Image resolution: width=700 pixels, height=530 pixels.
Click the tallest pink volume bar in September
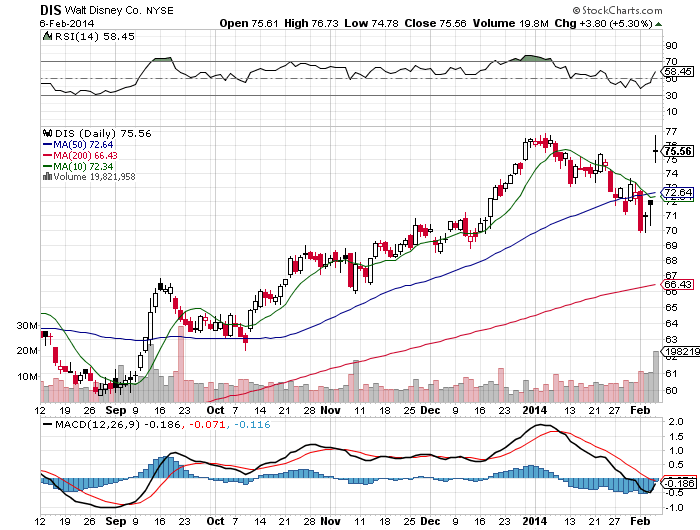(181, 364)
